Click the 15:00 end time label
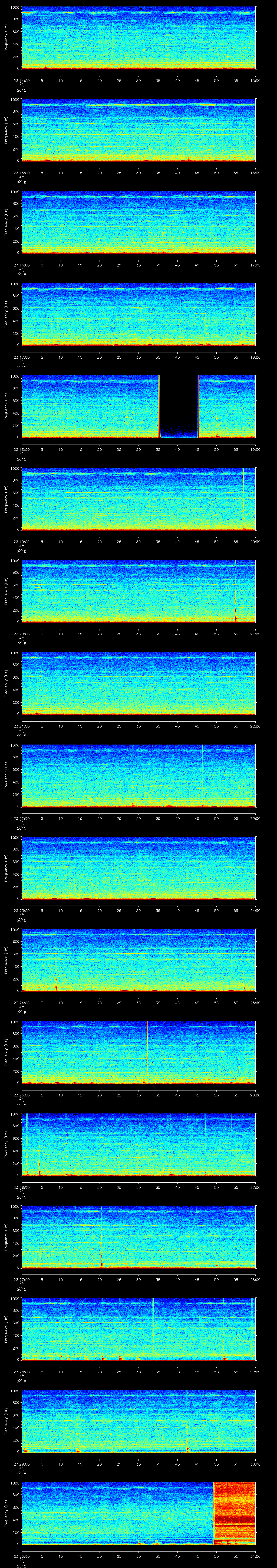Viewport: 277px width, 1568px height. tap(255, 80)
